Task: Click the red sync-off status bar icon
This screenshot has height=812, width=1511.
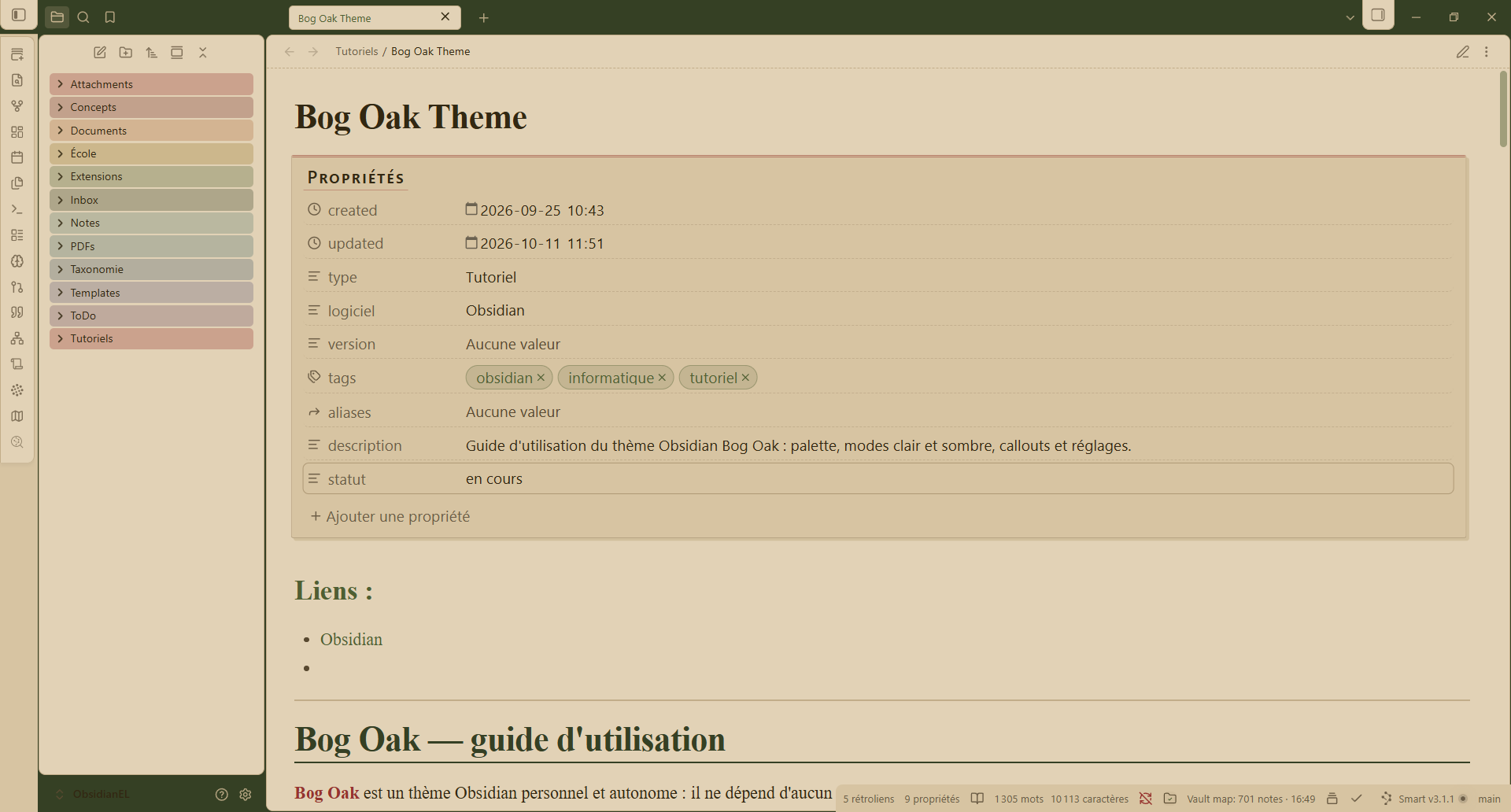Action: pyautogui.click(x=1146, y=799)
